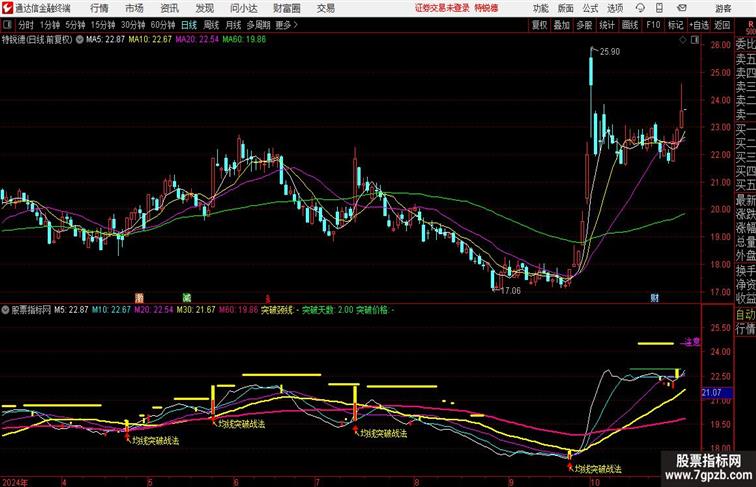The height and width of the screenshot is (487, 756).
Task: Click +自选 to add to watchlist
Action: pyautogui.click(x=699, y=25)
